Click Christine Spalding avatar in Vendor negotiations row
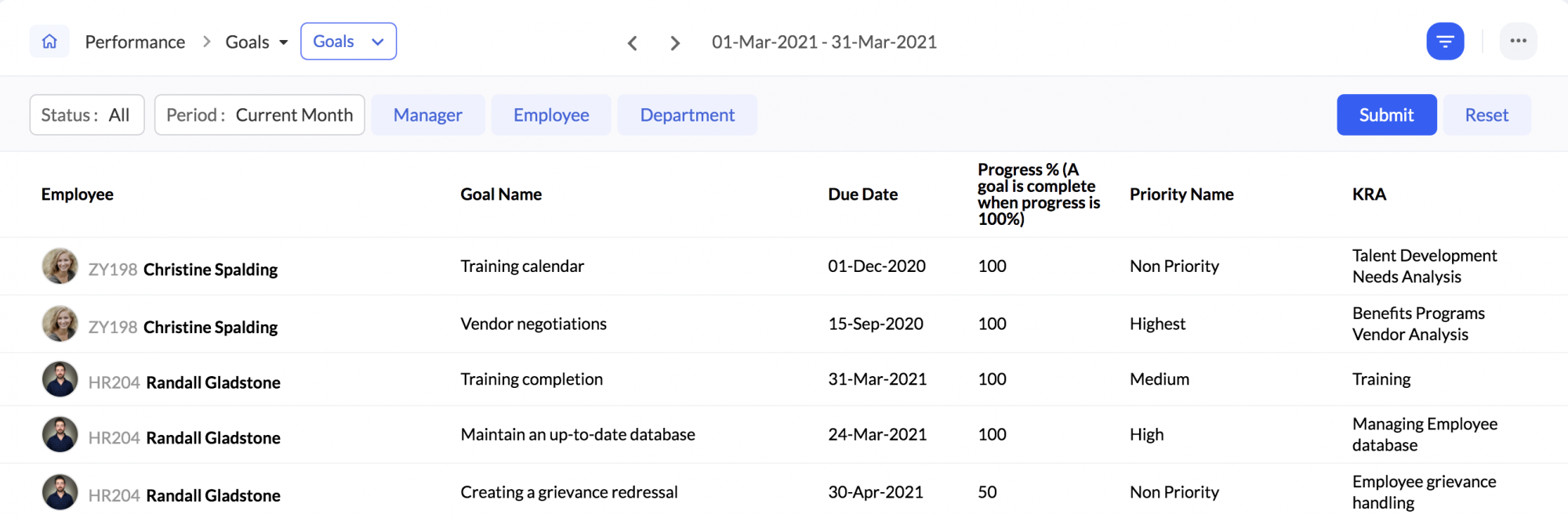The width and height of the screenshot is (1568, 518). click(60, 324)
